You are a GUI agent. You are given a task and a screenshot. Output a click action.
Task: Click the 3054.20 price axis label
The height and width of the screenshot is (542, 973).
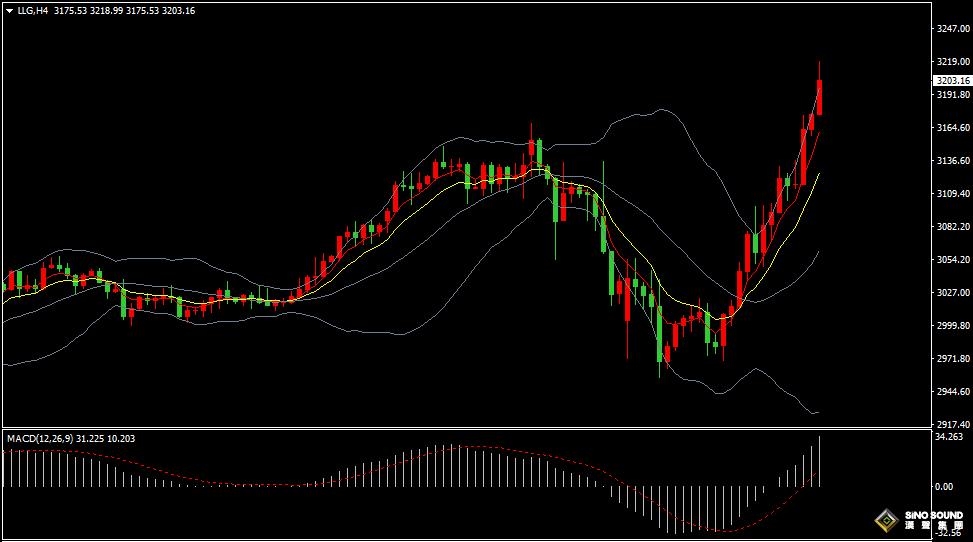tap(951, 260)
